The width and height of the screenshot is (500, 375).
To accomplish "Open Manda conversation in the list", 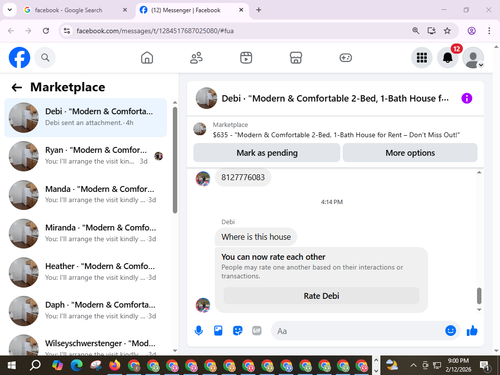I will [86, 195].
